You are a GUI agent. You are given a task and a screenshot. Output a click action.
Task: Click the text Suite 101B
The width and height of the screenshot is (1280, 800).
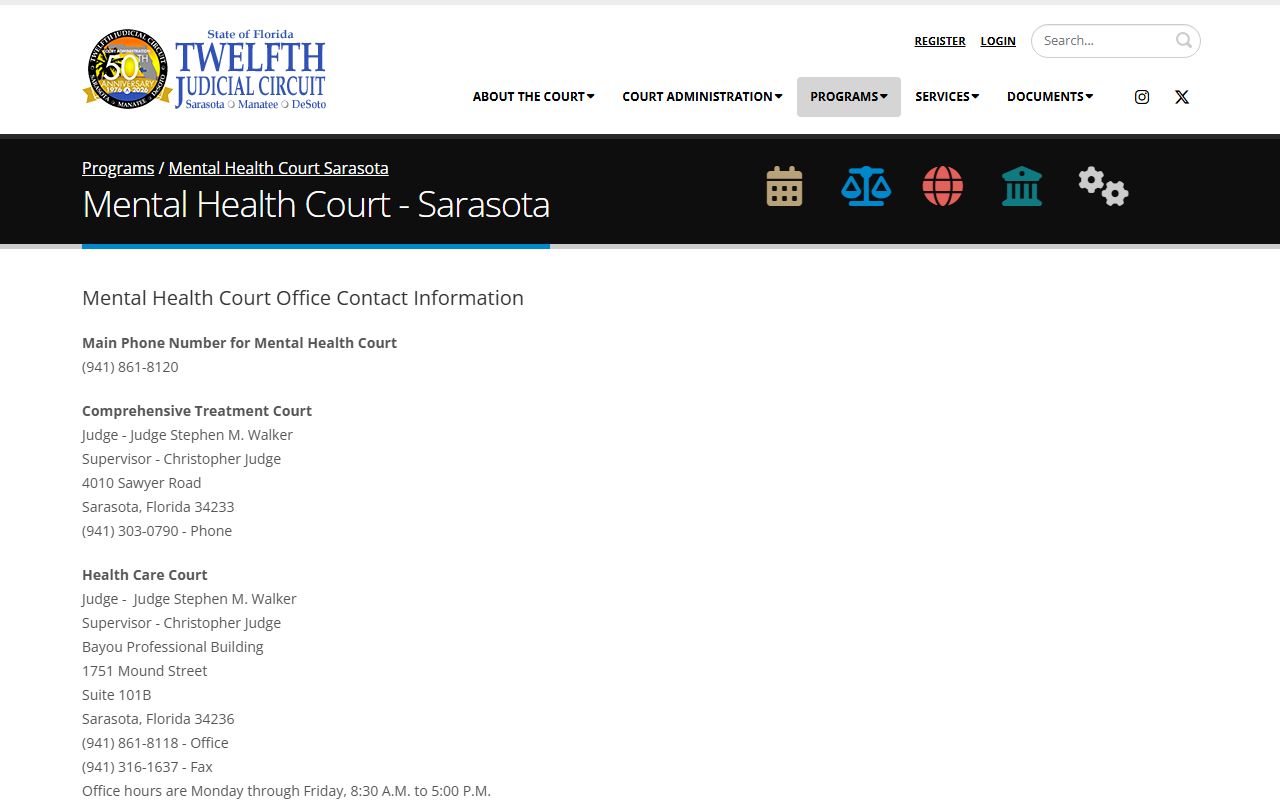(x=117, y=695)
